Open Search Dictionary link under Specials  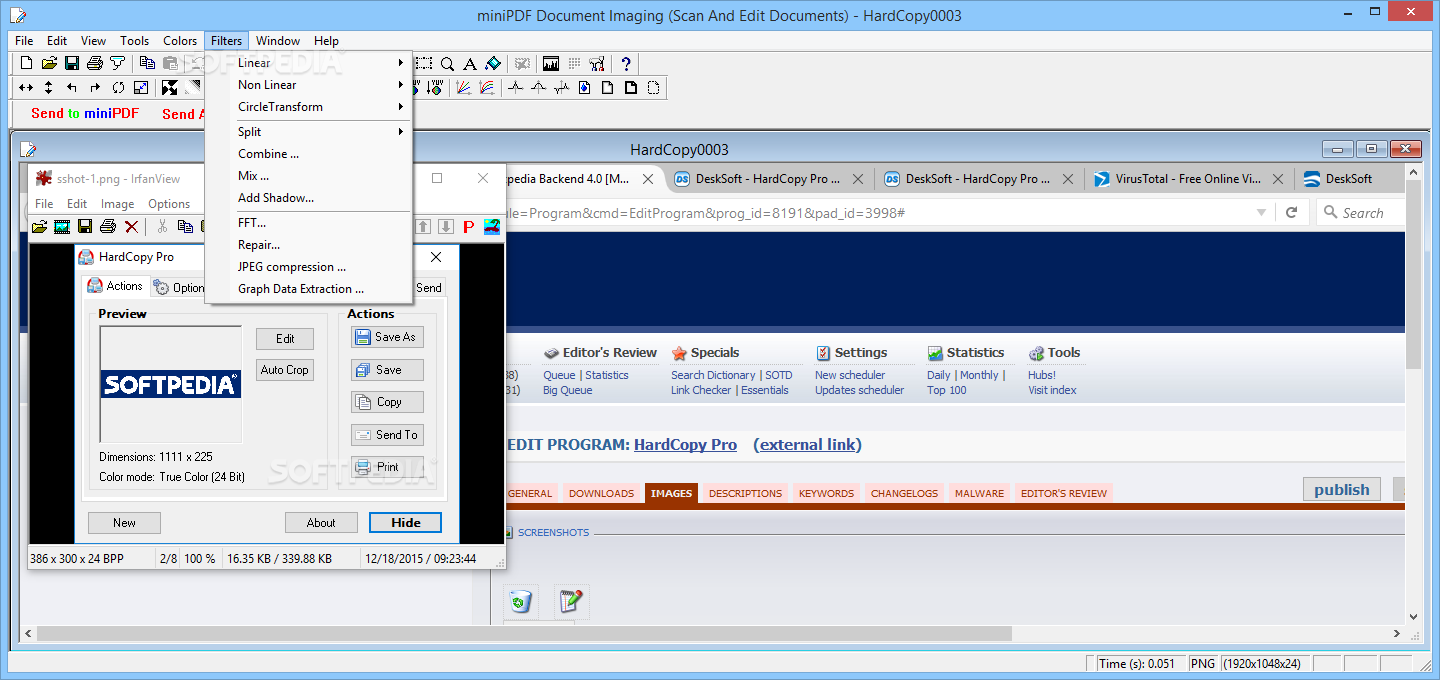713,375
